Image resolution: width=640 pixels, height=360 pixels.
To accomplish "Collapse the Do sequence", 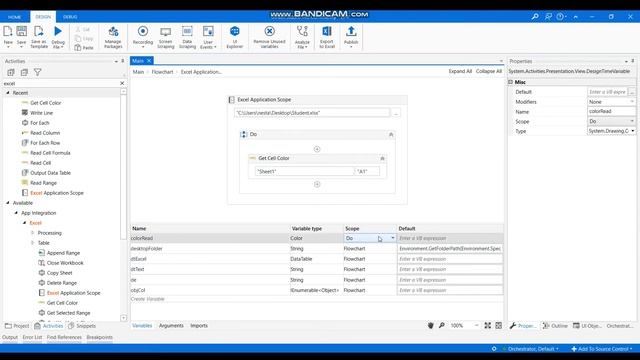I will (391, 134).
